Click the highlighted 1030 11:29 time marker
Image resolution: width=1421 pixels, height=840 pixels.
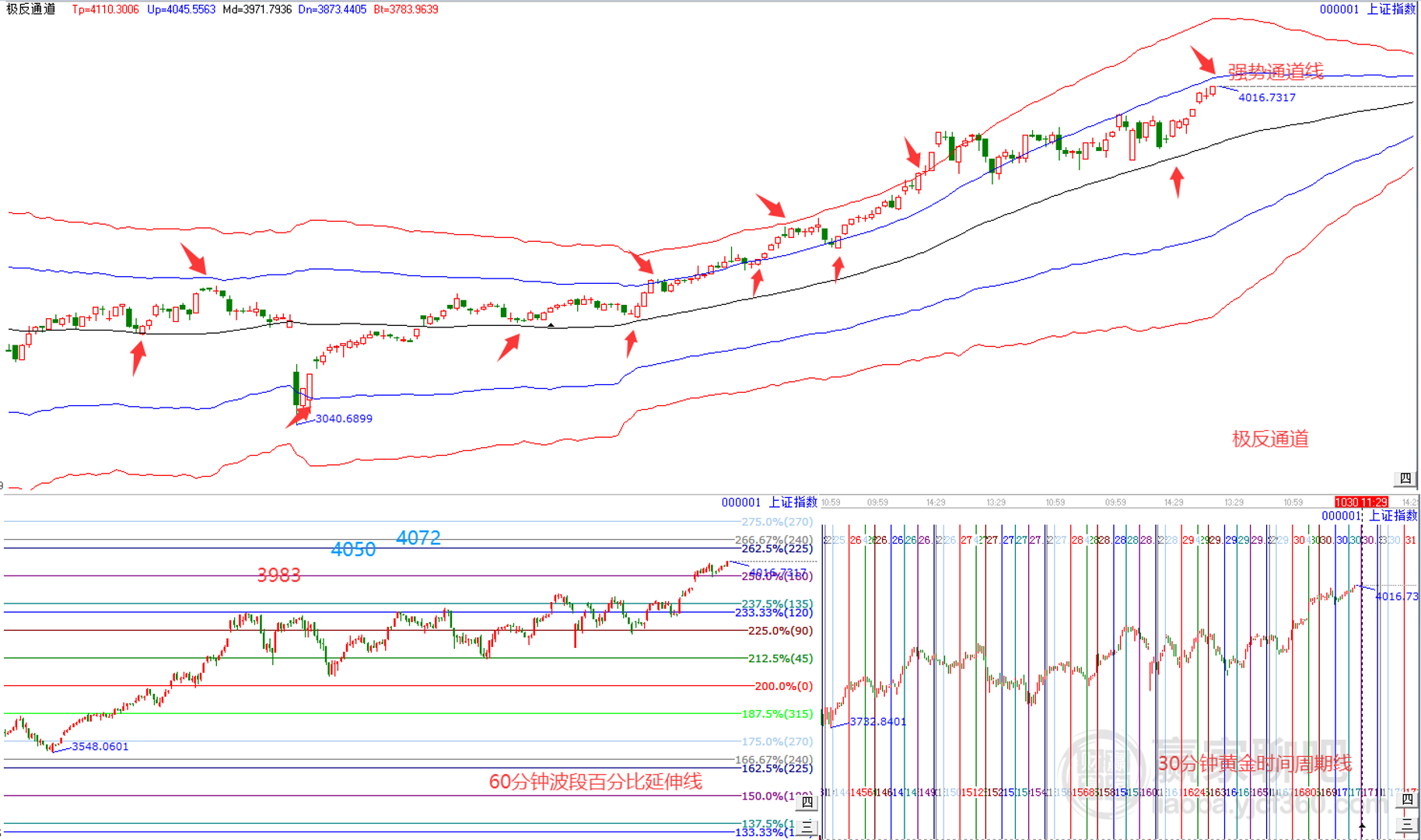[1361, 502]
